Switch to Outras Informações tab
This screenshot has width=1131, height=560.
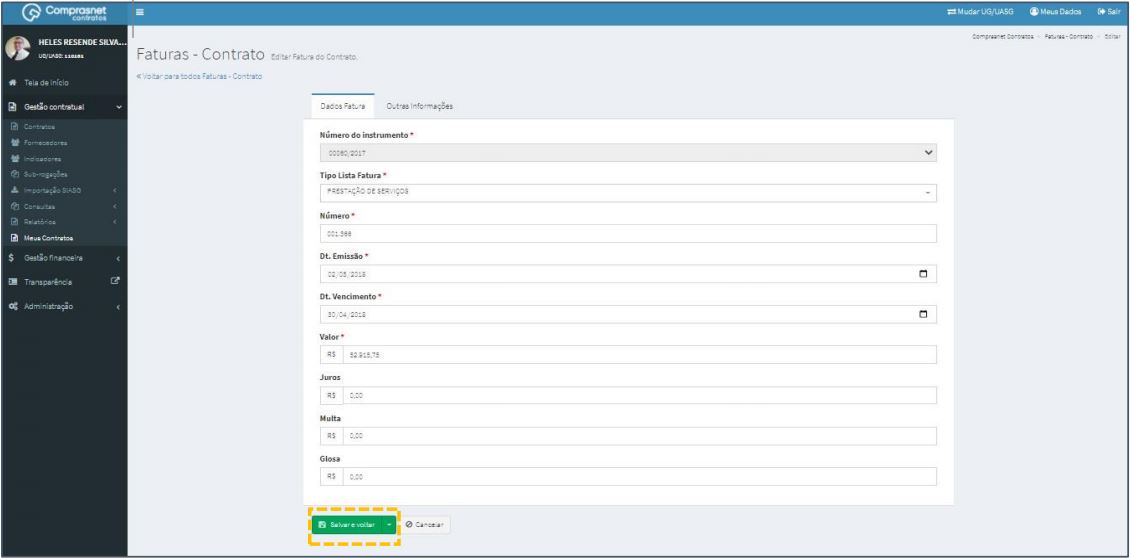(420, 107)
